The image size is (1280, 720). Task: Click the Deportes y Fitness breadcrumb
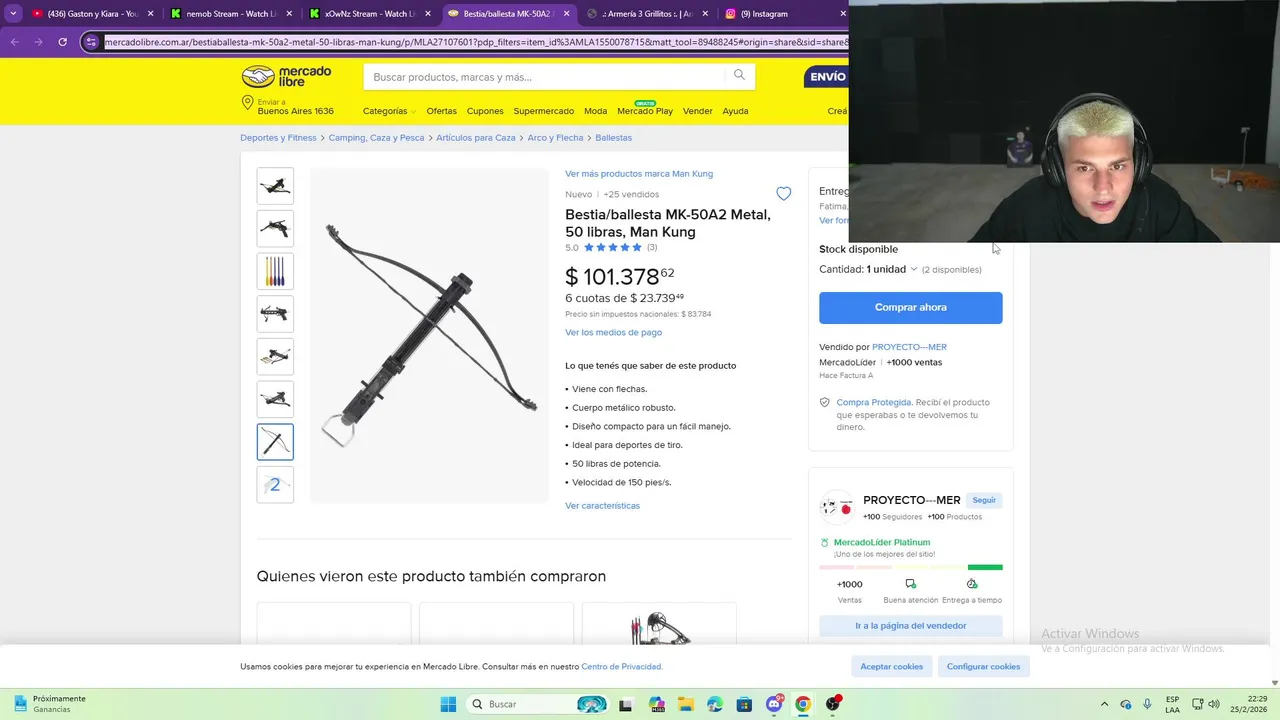tap(278, 138)
